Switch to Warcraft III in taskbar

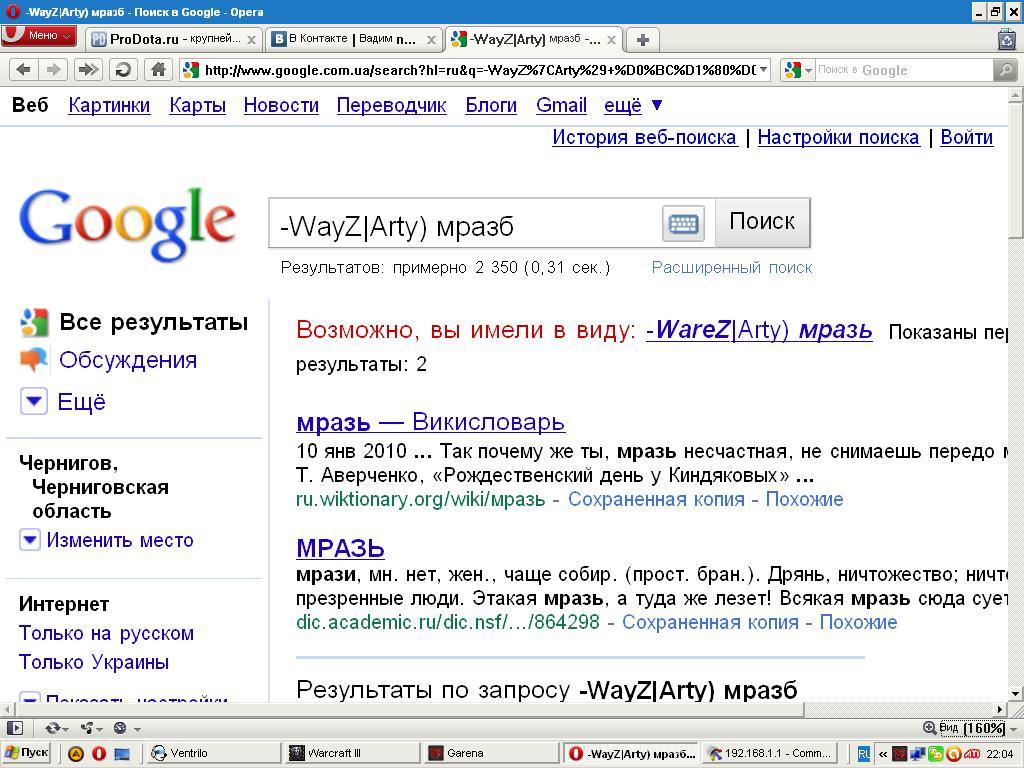(x=353, y=753)
